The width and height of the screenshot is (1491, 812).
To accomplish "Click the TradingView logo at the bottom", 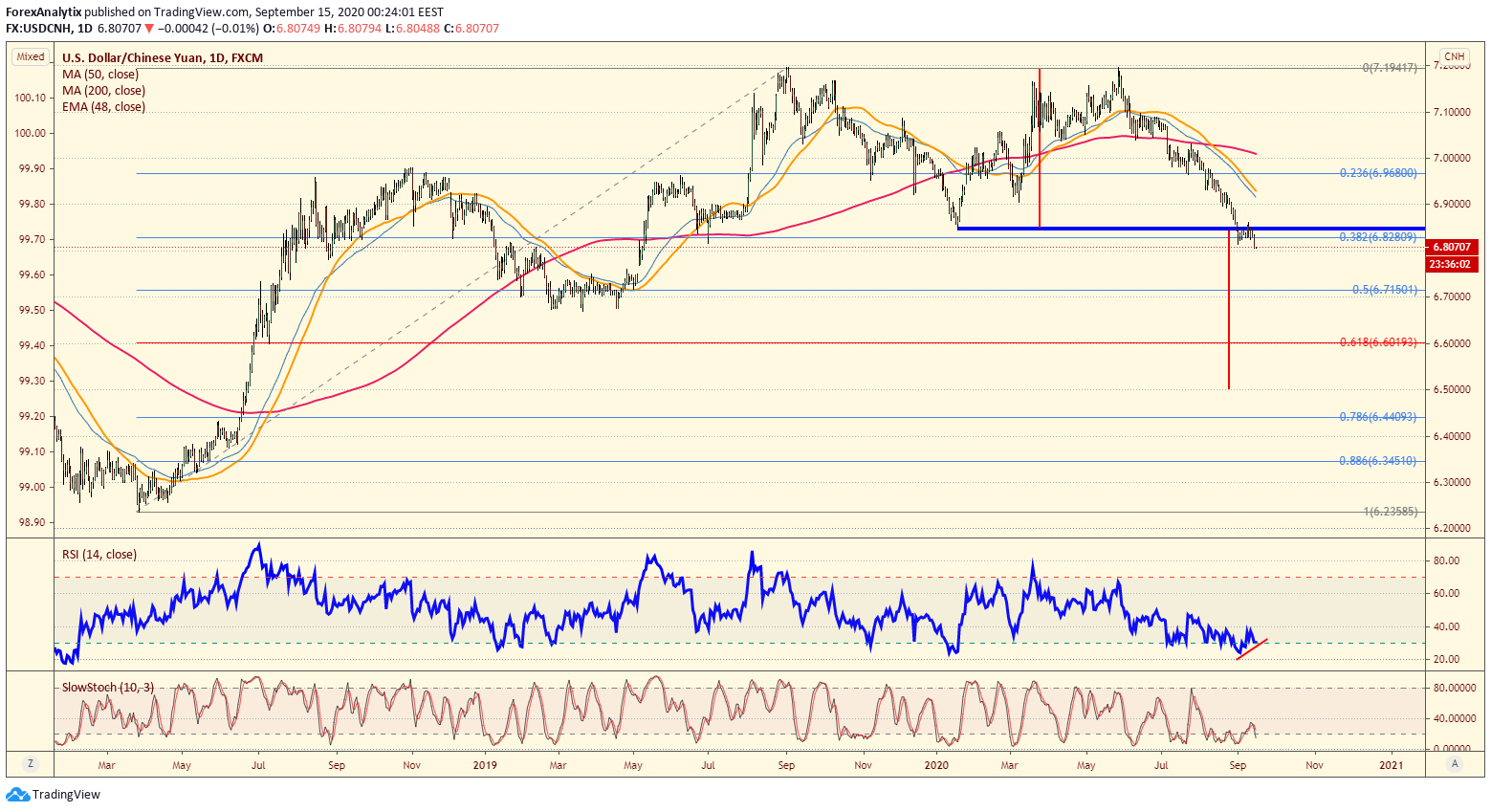I will pyautogui.click(x=54, y=794).
